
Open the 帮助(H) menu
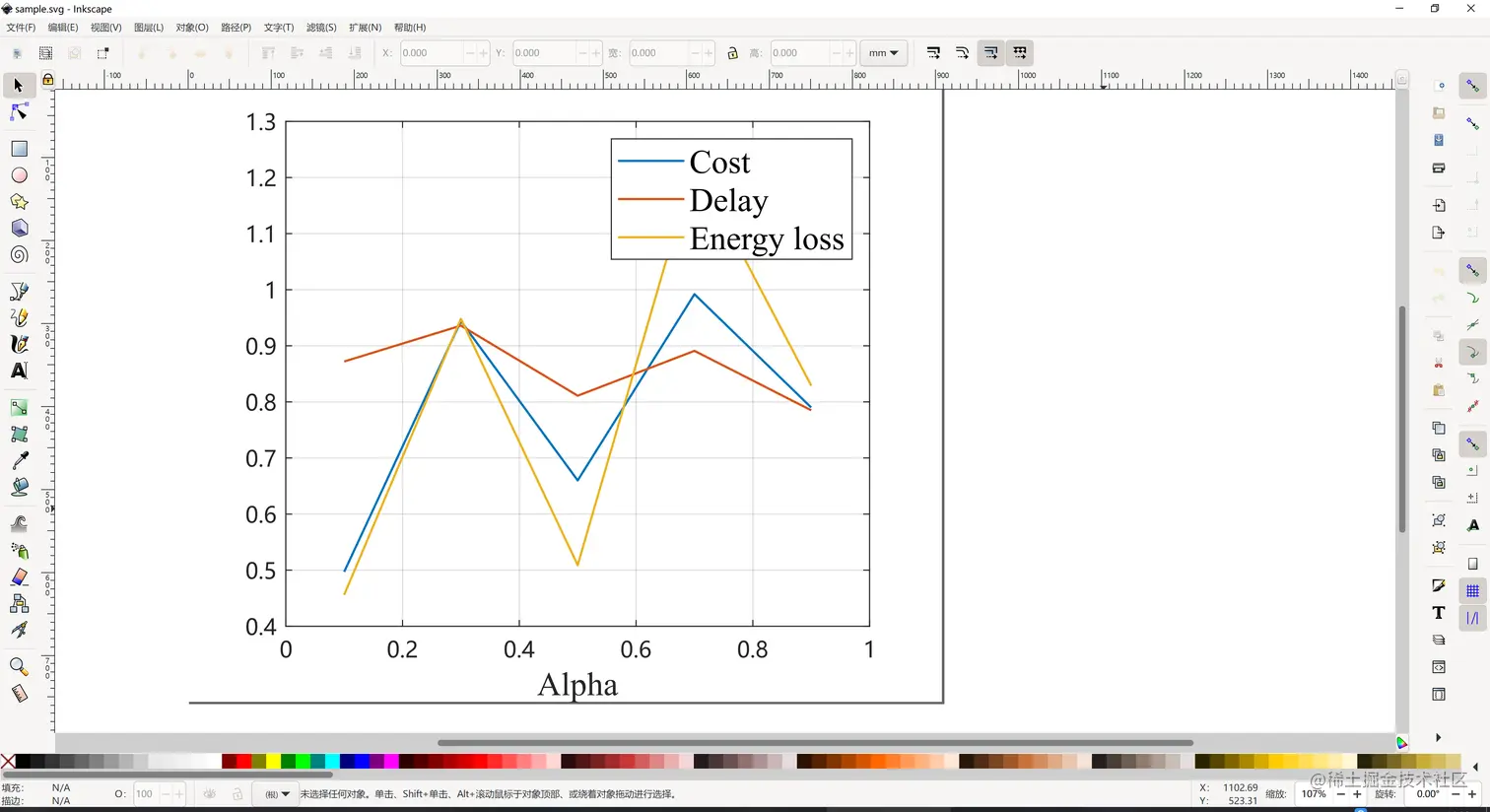pyautogui.click(x=410, y=28)
